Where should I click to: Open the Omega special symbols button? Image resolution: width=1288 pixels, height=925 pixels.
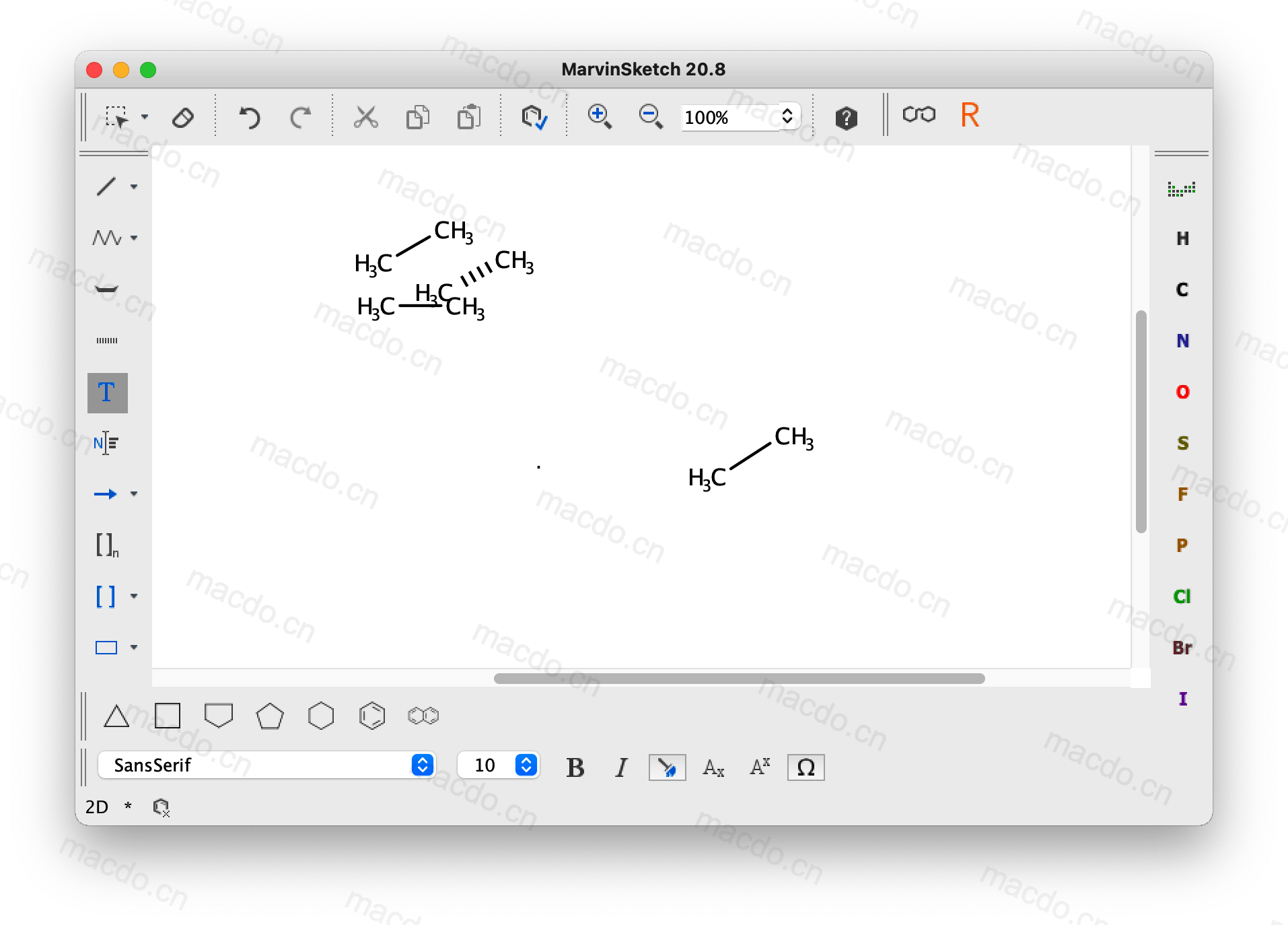(806, 767)
